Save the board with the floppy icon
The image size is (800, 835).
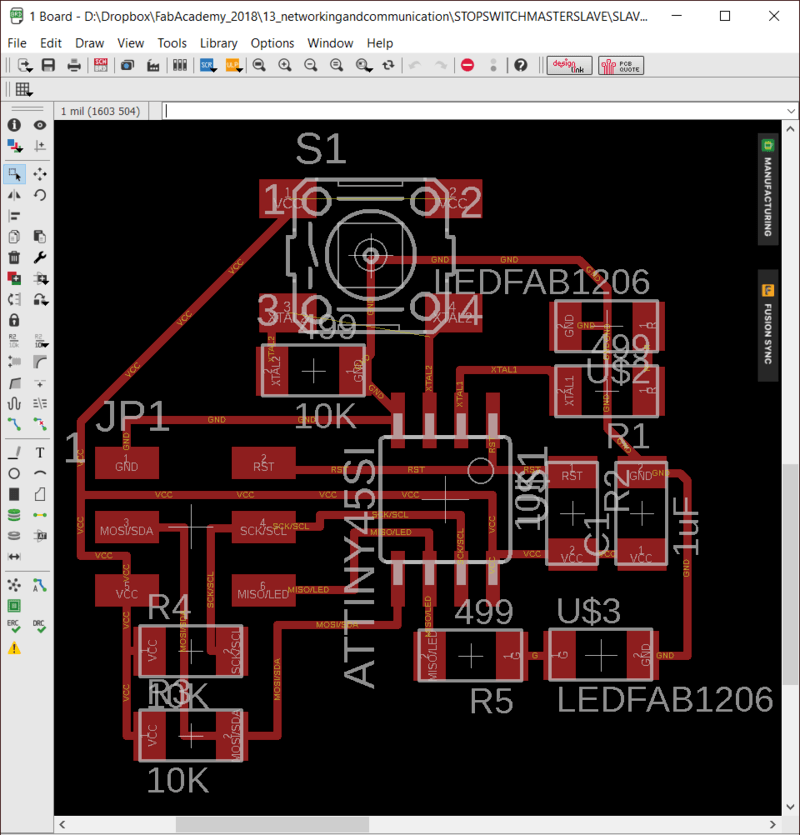[48, 66]
